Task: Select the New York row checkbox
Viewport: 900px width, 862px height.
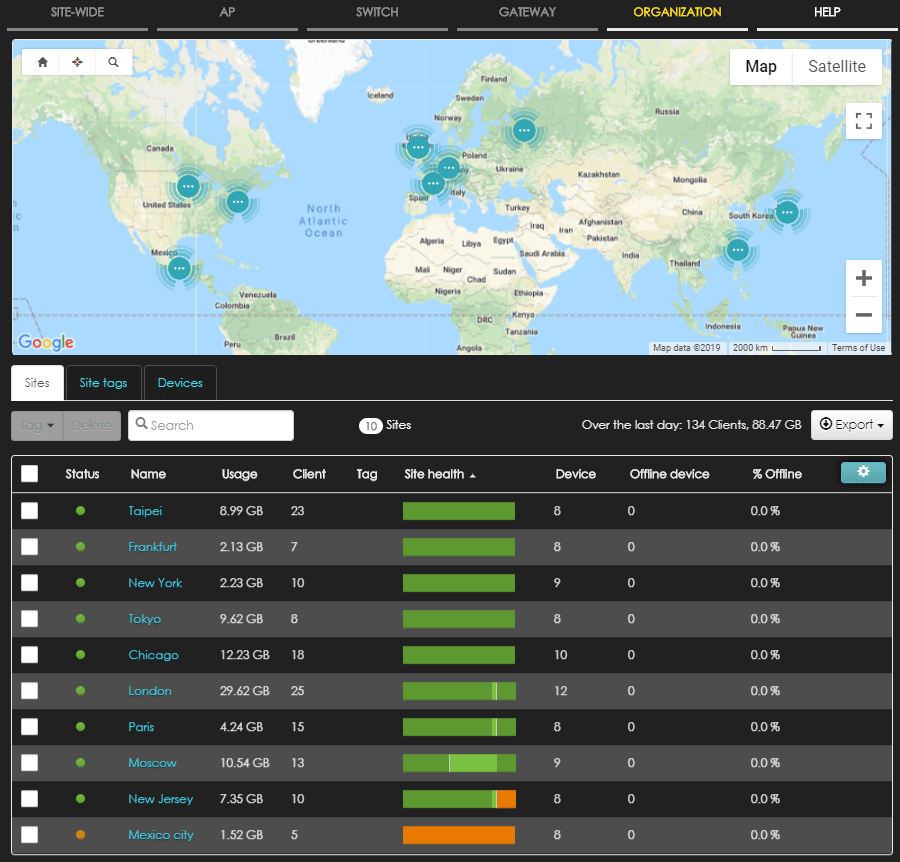Action: coord(29,583)
